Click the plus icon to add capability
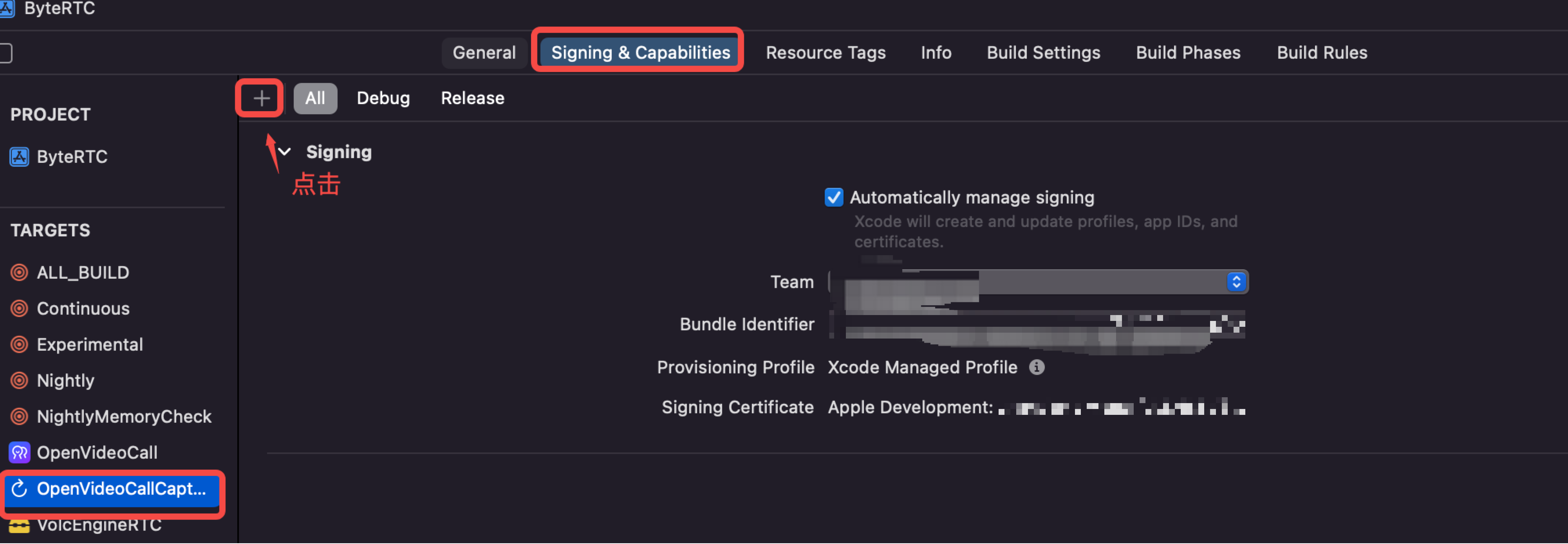The height and width of the screenshot is (544, 1568). pyautogui.click(x=261, y=98)
